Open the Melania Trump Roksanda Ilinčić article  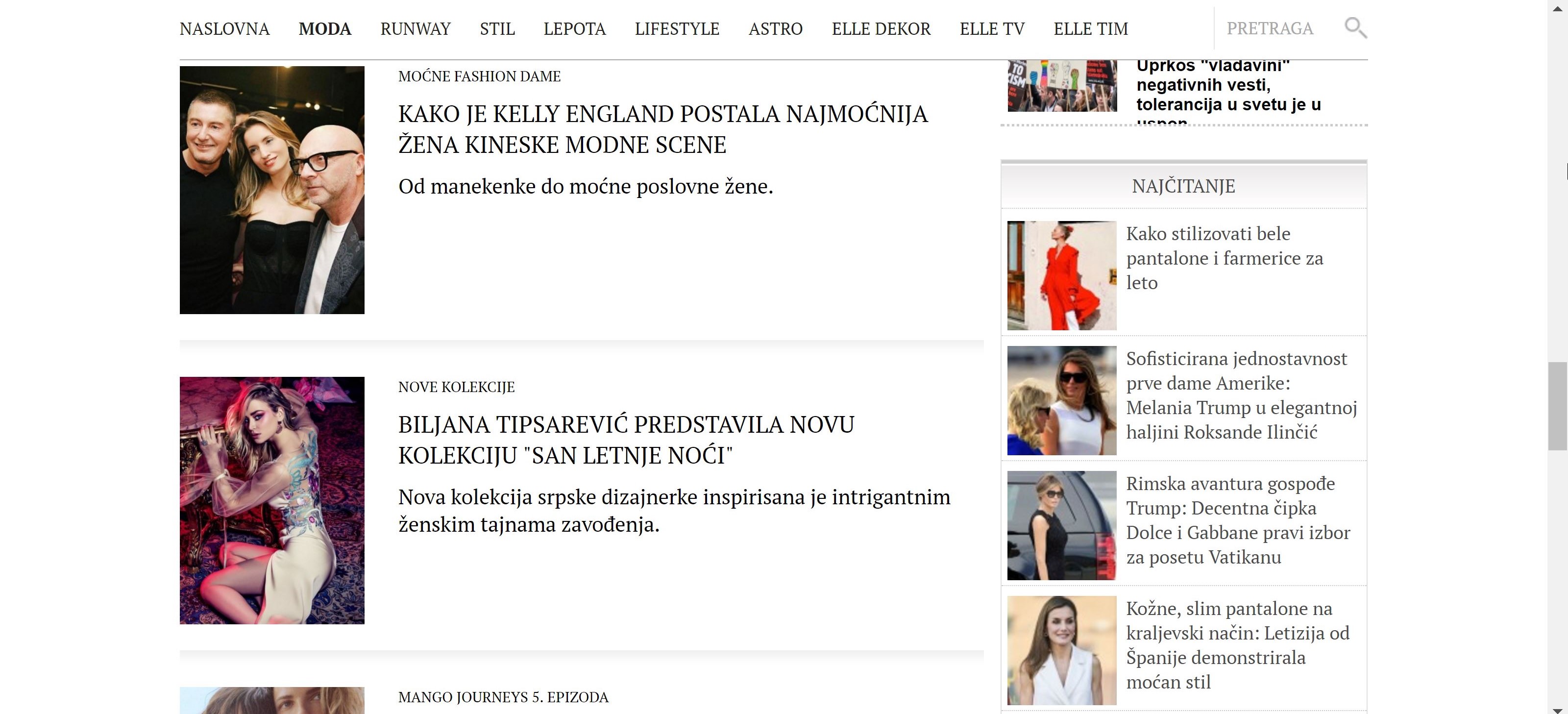(1242, 395)
